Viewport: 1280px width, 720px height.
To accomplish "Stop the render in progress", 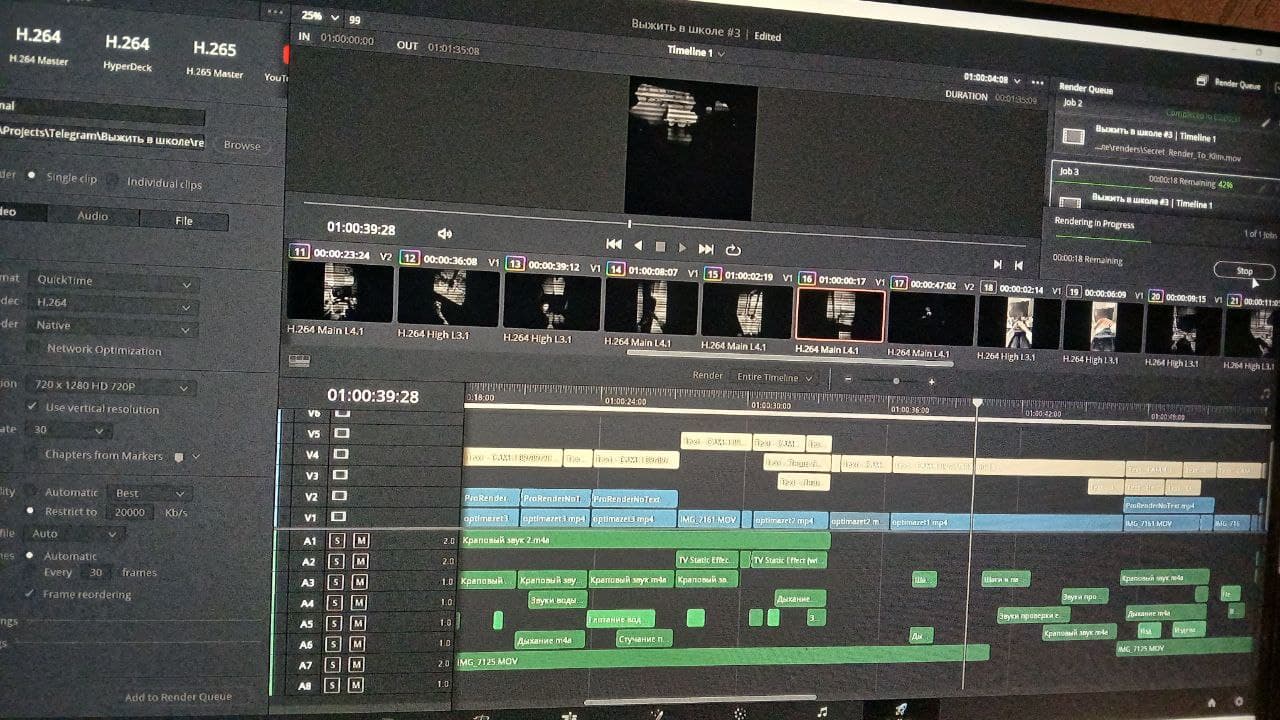I will [1244, 271].
